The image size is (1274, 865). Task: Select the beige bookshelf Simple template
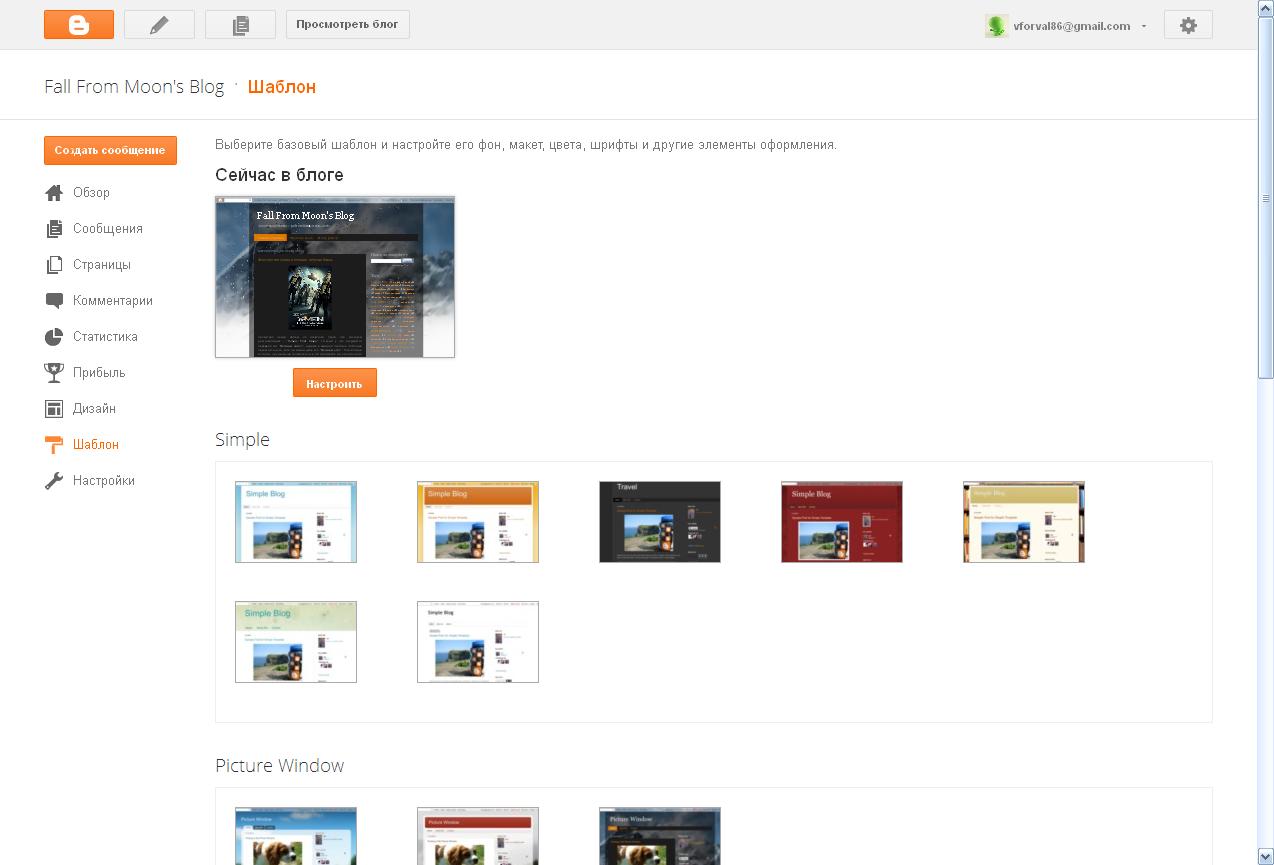pos(1024,522)
